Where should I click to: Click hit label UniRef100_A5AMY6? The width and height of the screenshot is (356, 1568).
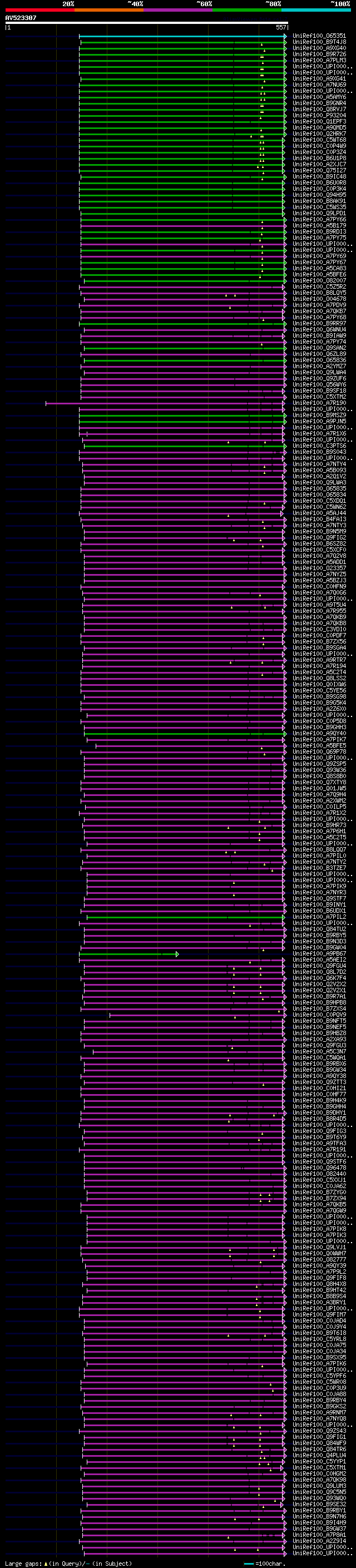click(x=319, y=97)
